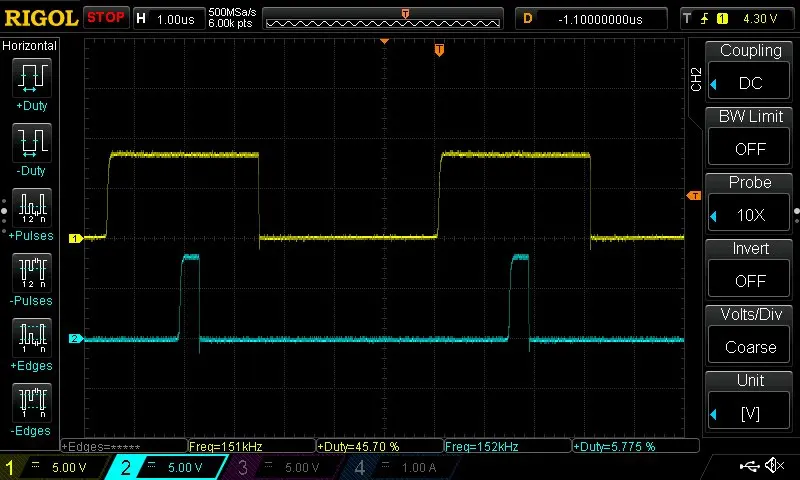Select the active channel 2 tab

166,467
